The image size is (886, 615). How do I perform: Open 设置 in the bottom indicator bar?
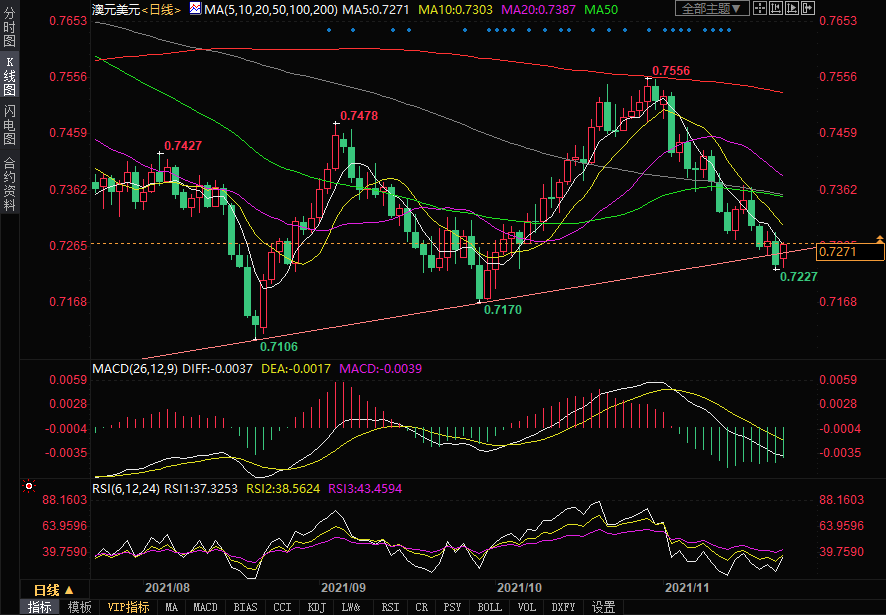[603, 607]
